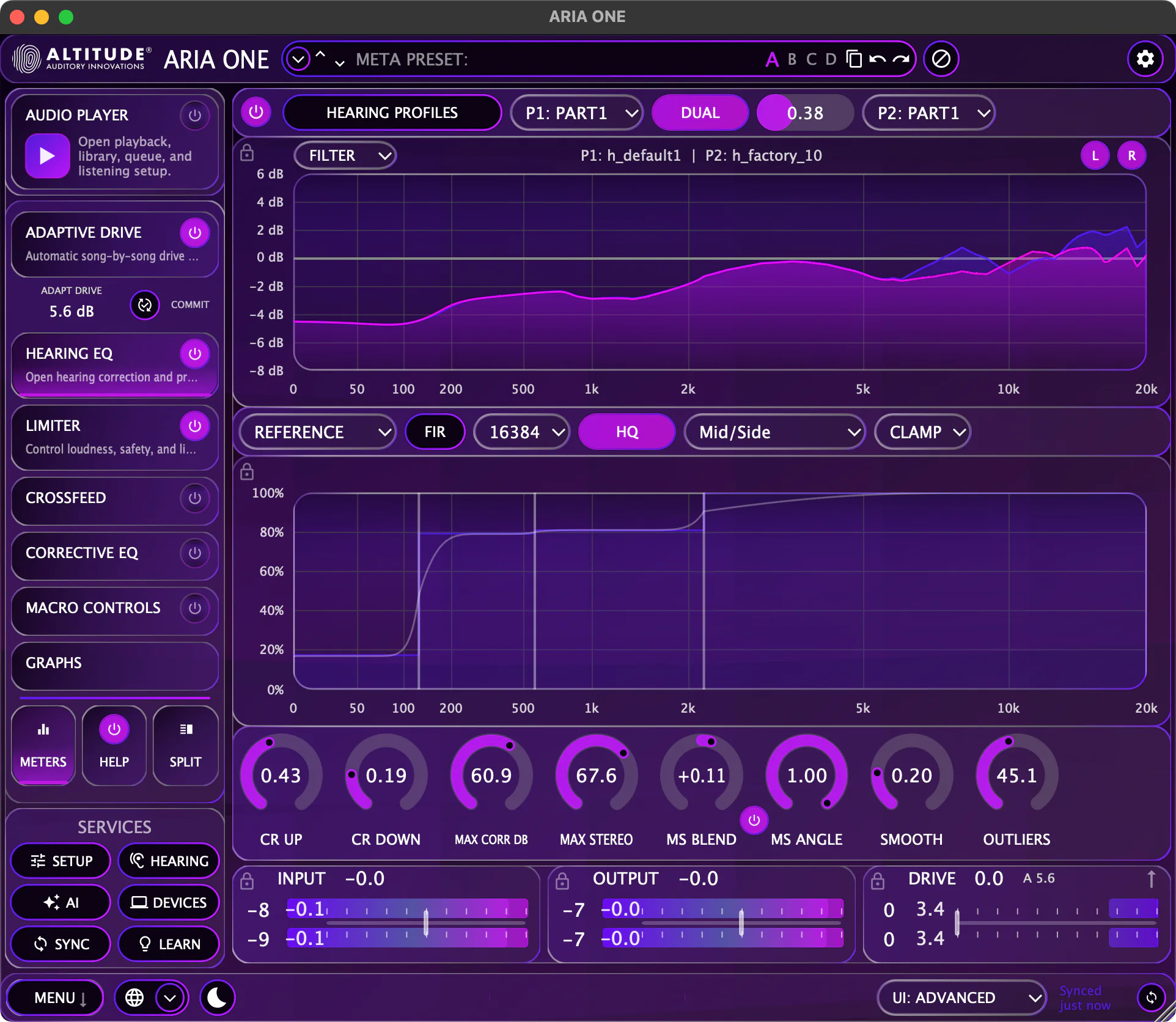The image size is (1176, 1022).
Task: Expand the chevron next to globe
Action: coord(170,998)
